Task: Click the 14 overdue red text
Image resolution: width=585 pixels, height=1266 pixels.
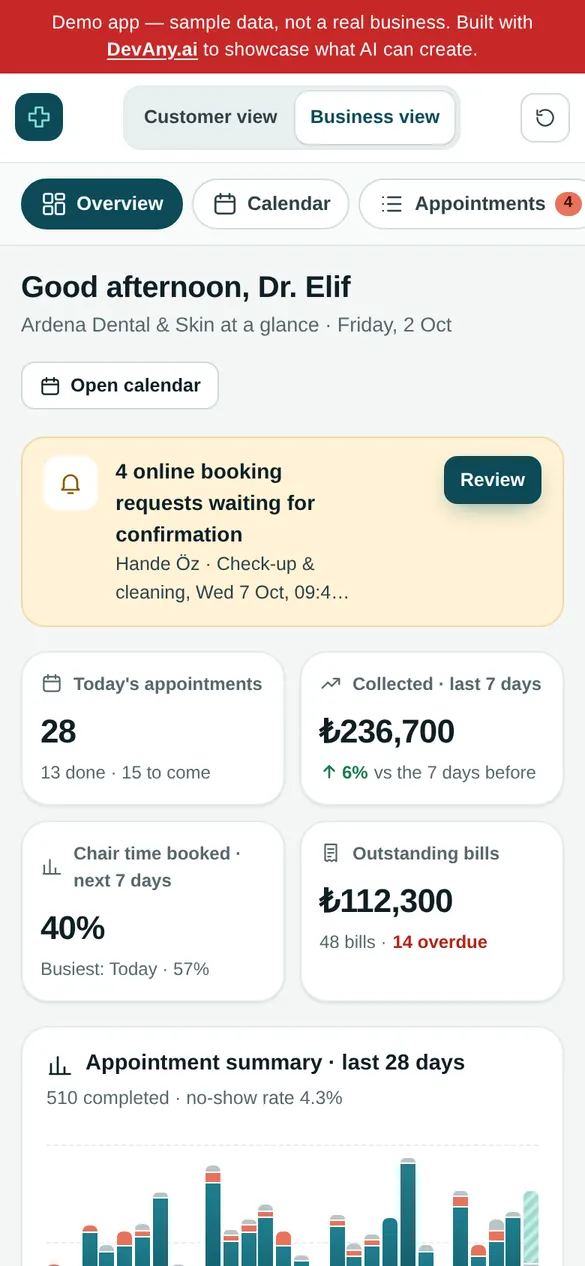Action: pos(440,942)
